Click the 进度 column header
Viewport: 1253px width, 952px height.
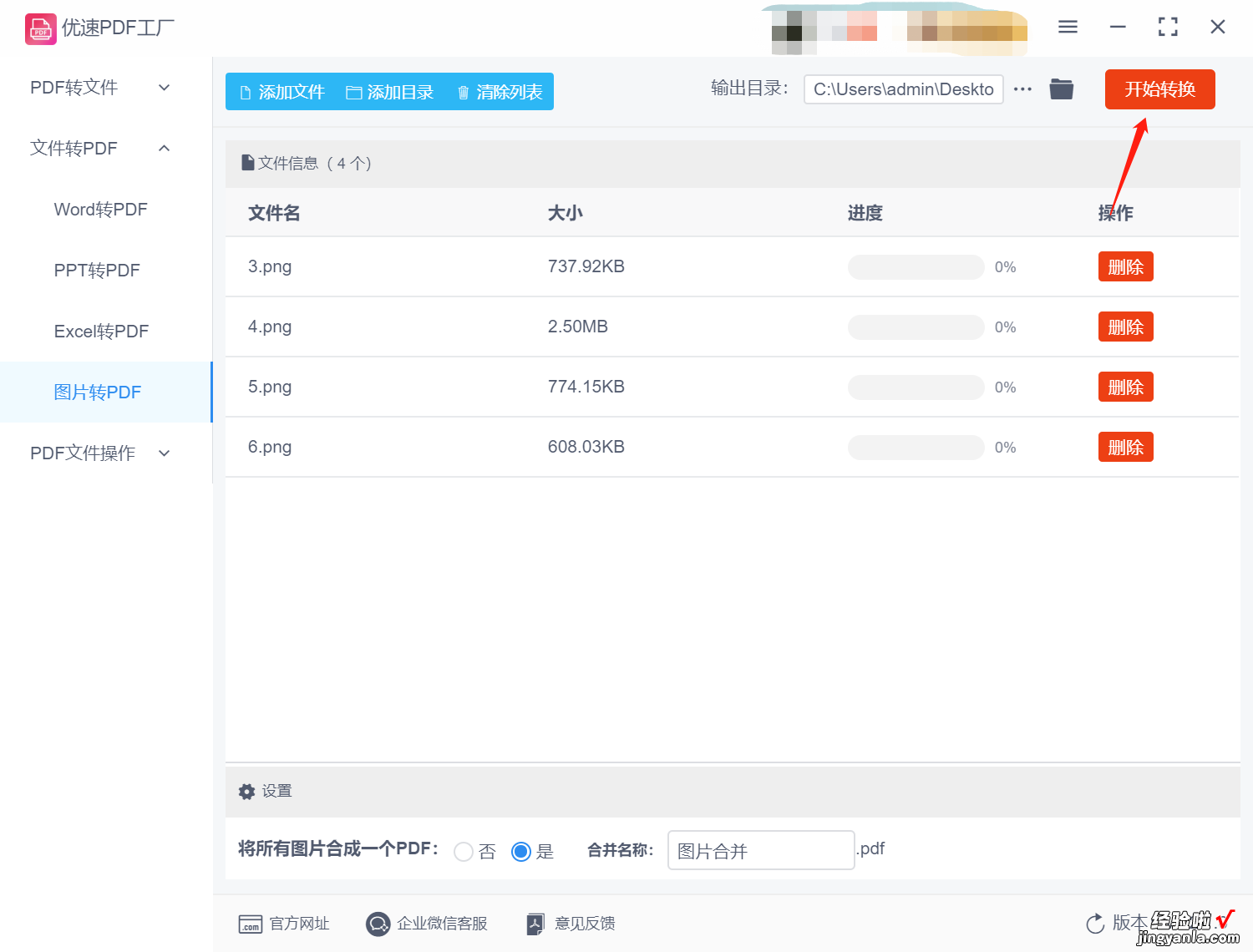tap(865, 213)
